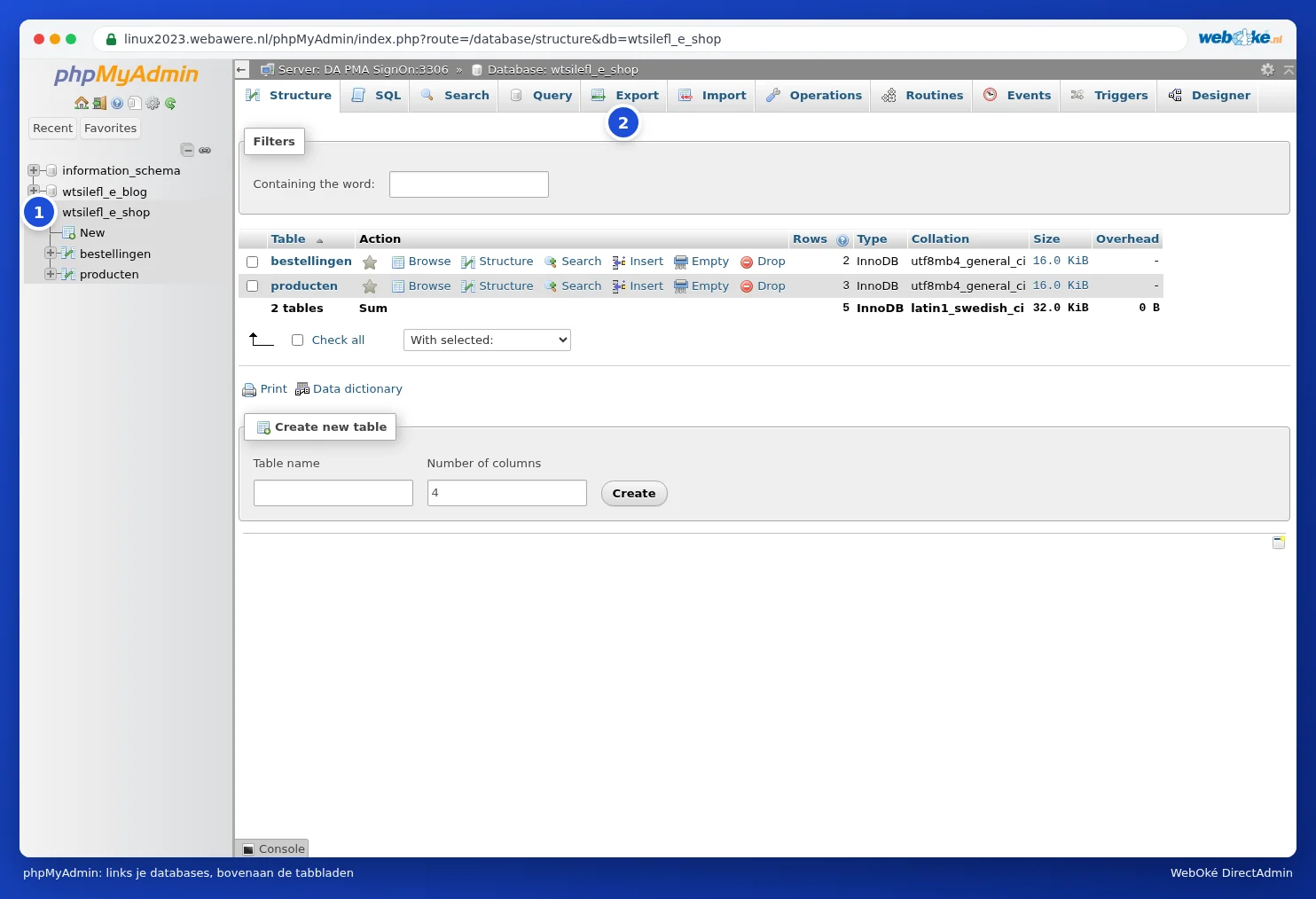This screenshot has height=899, width=1316.
Task: Sort by the Table column header
Action: pos(288,239)
